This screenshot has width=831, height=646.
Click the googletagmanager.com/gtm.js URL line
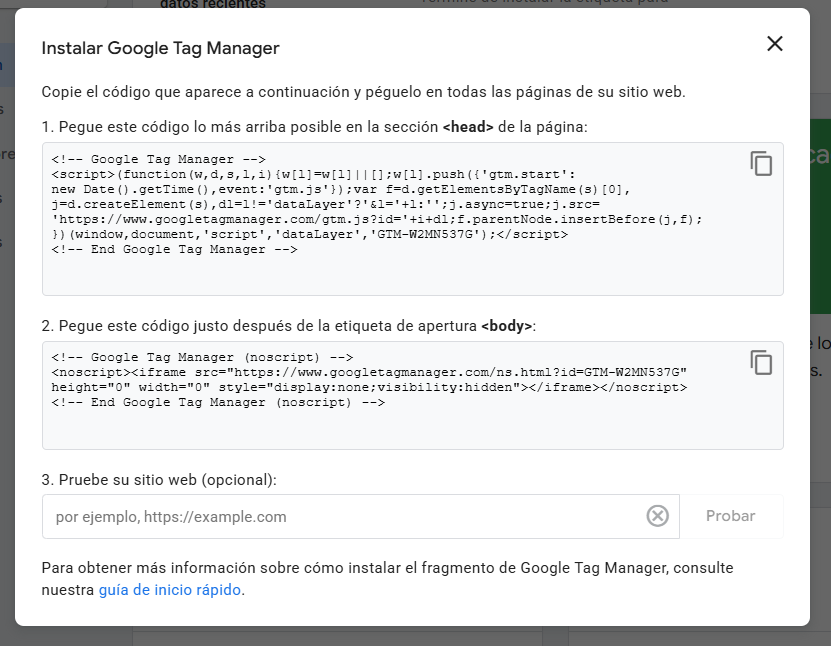coord(380,219)
